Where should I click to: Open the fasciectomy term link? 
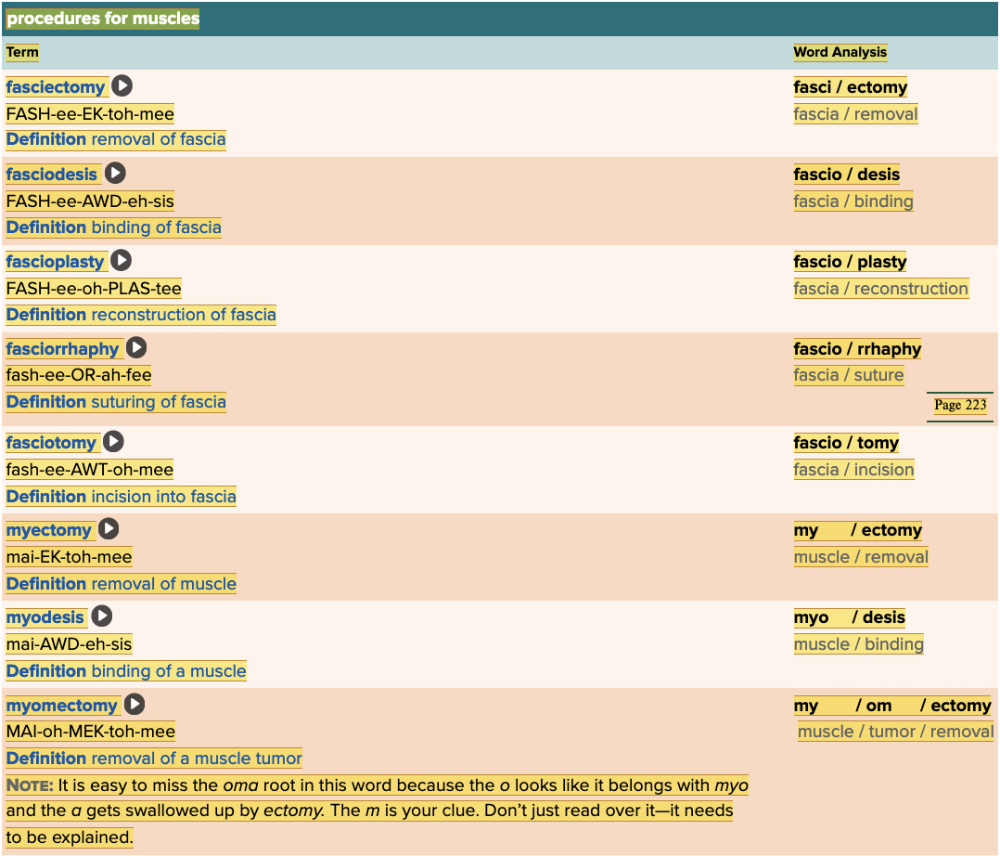(x=55, y=87)
